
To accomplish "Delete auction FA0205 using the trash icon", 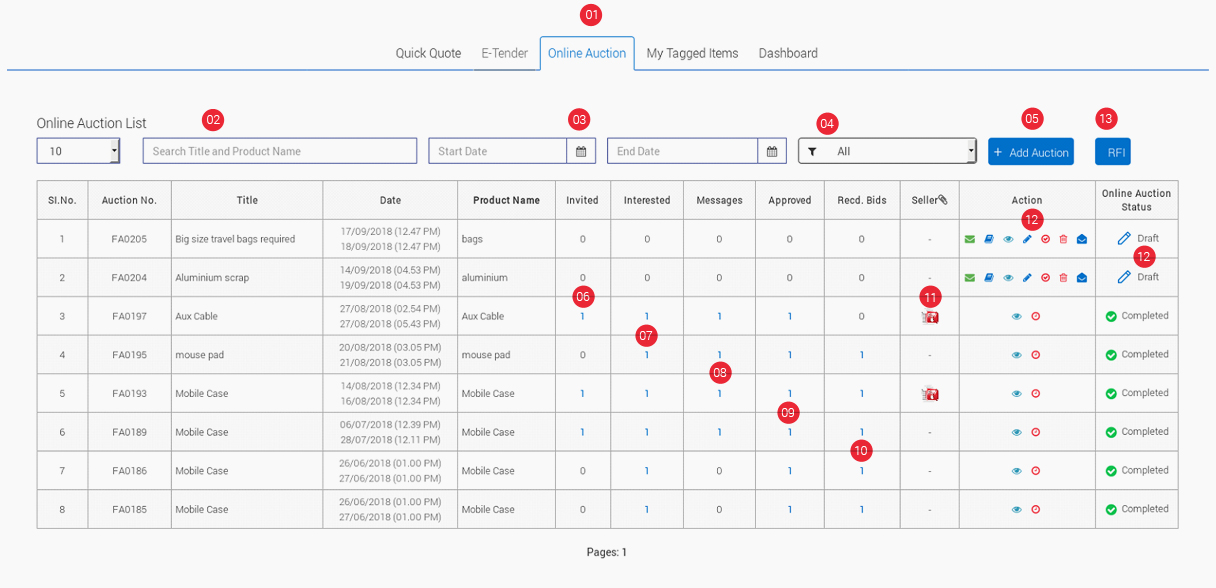I will coord(1063,239).
